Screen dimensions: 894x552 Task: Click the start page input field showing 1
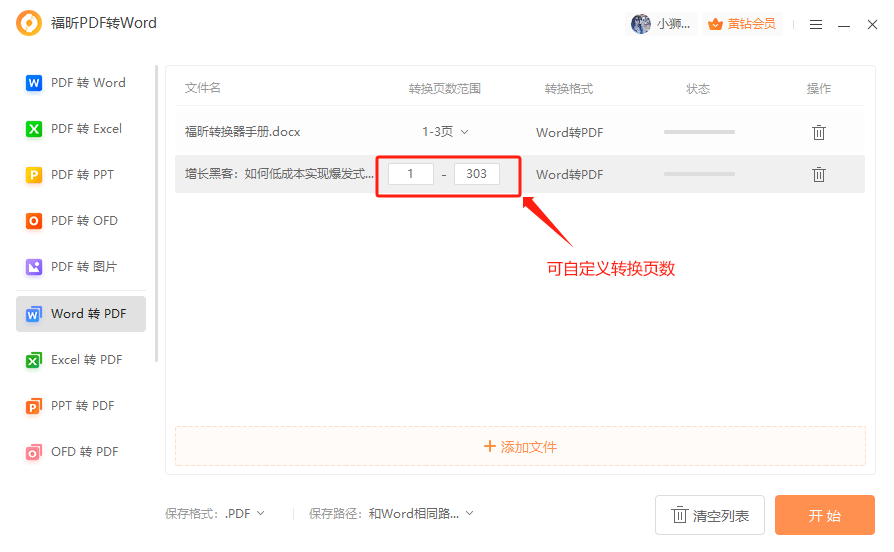pos(410,174)
